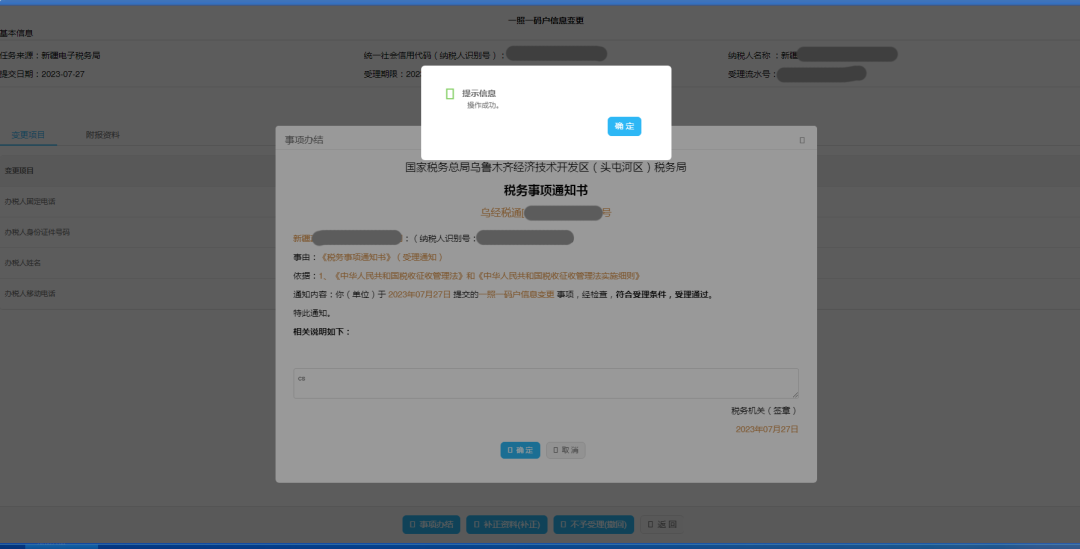Switch to the 变更项目 tab
This screenshot has width=1080, height=549.
tap(28, 135)
